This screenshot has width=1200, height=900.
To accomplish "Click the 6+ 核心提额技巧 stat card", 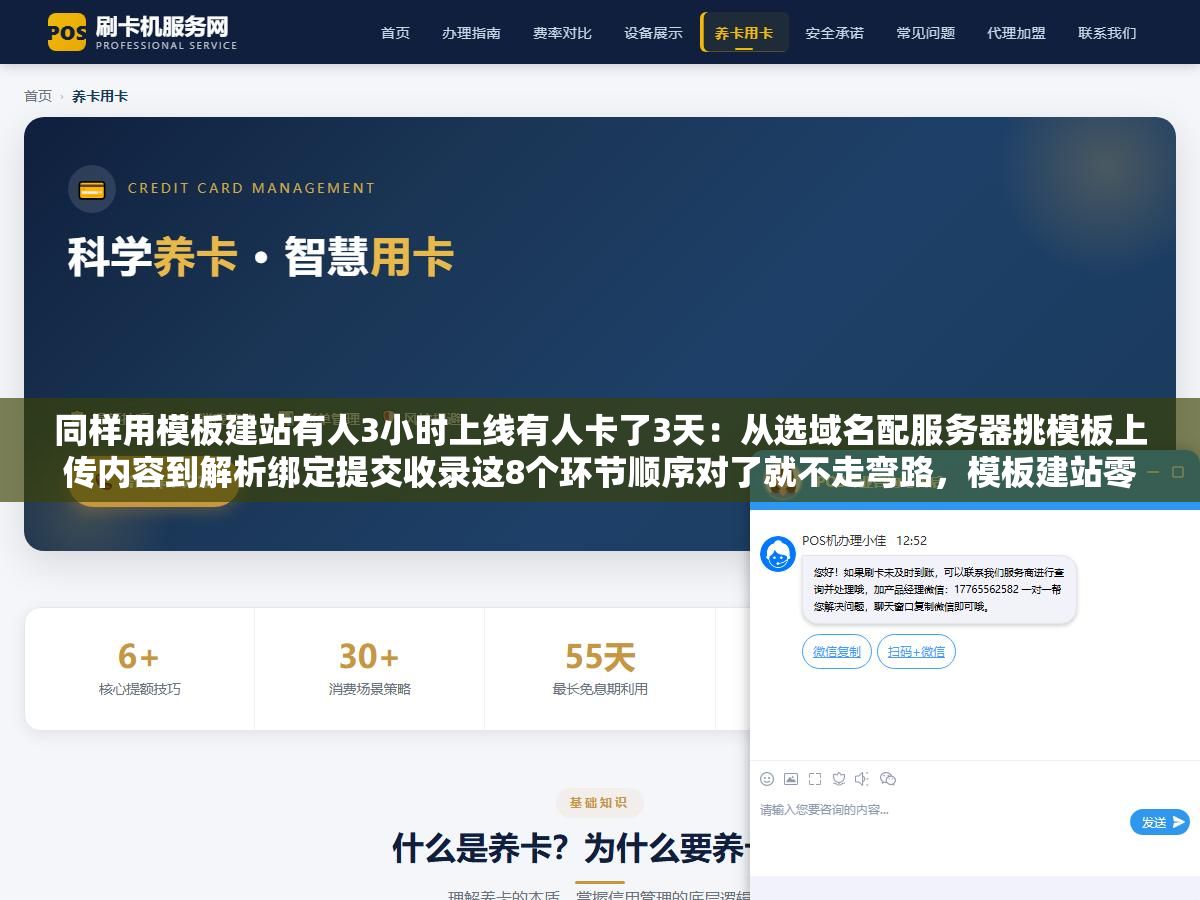I will [x=140, y=669].
